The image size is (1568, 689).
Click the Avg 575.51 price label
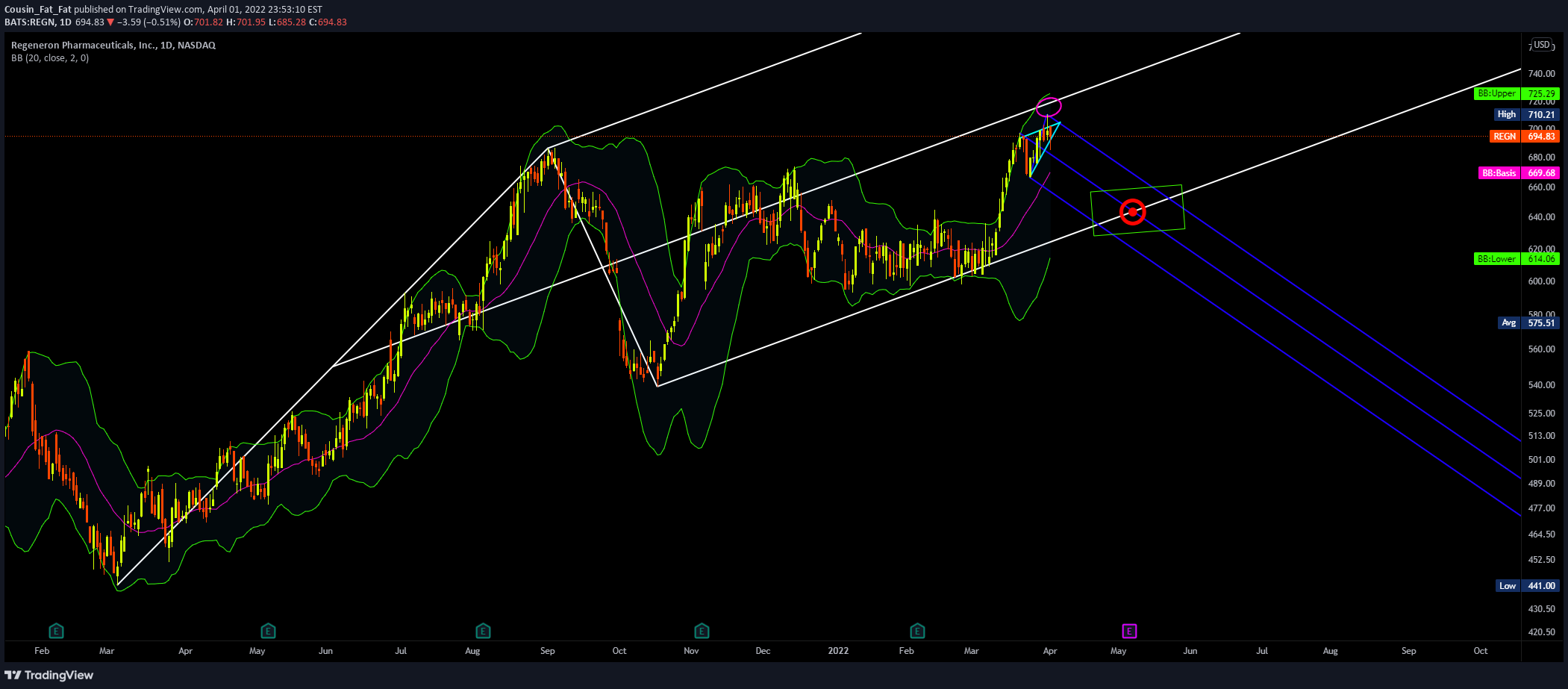pos(1528,322)
